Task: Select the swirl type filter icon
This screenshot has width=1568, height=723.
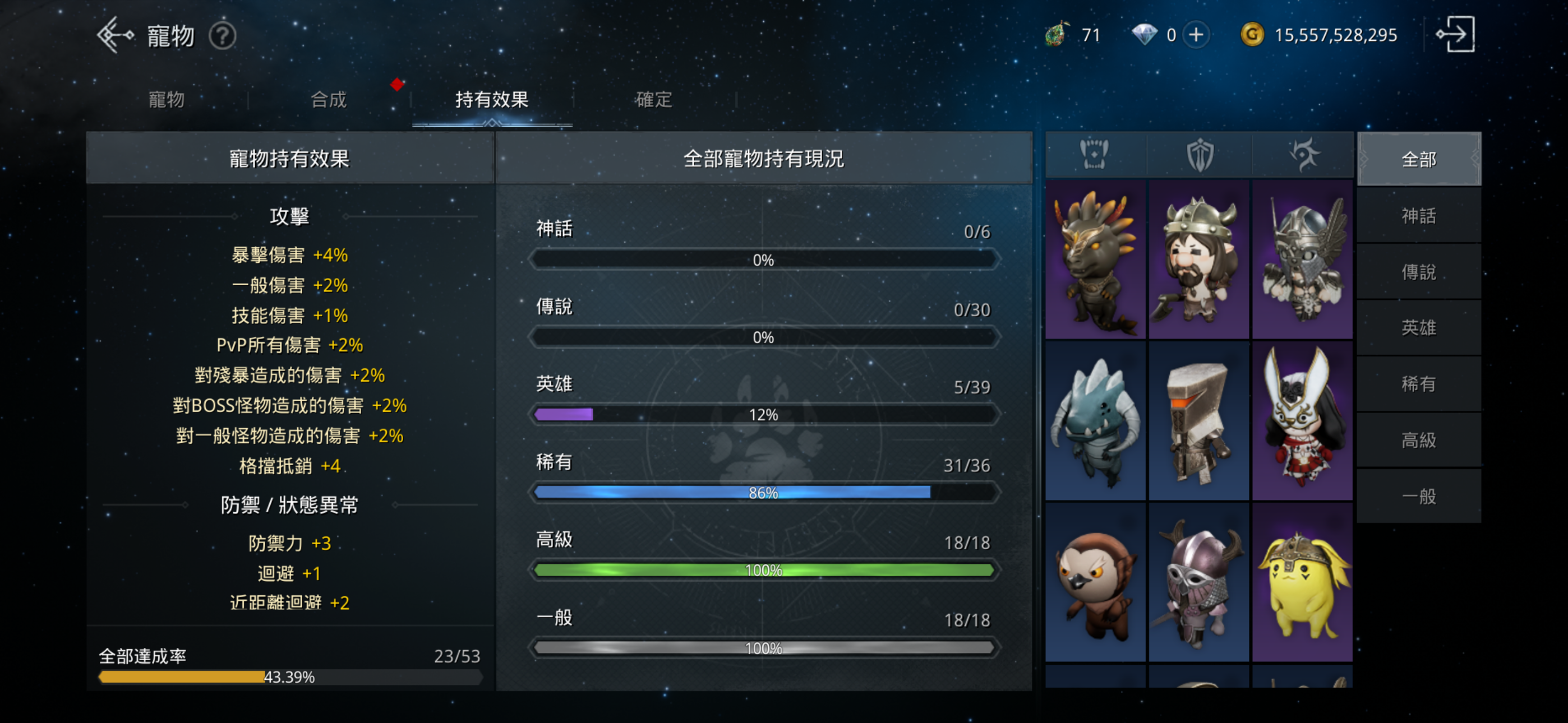Action: tap(1303, 155)
